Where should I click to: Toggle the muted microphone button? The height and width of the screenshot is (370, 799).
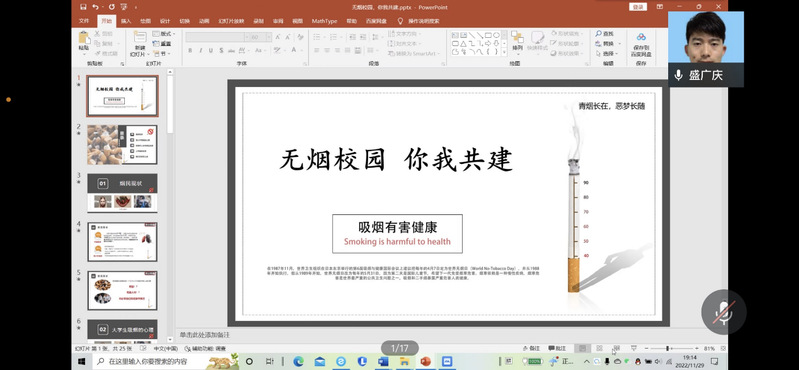724,312
